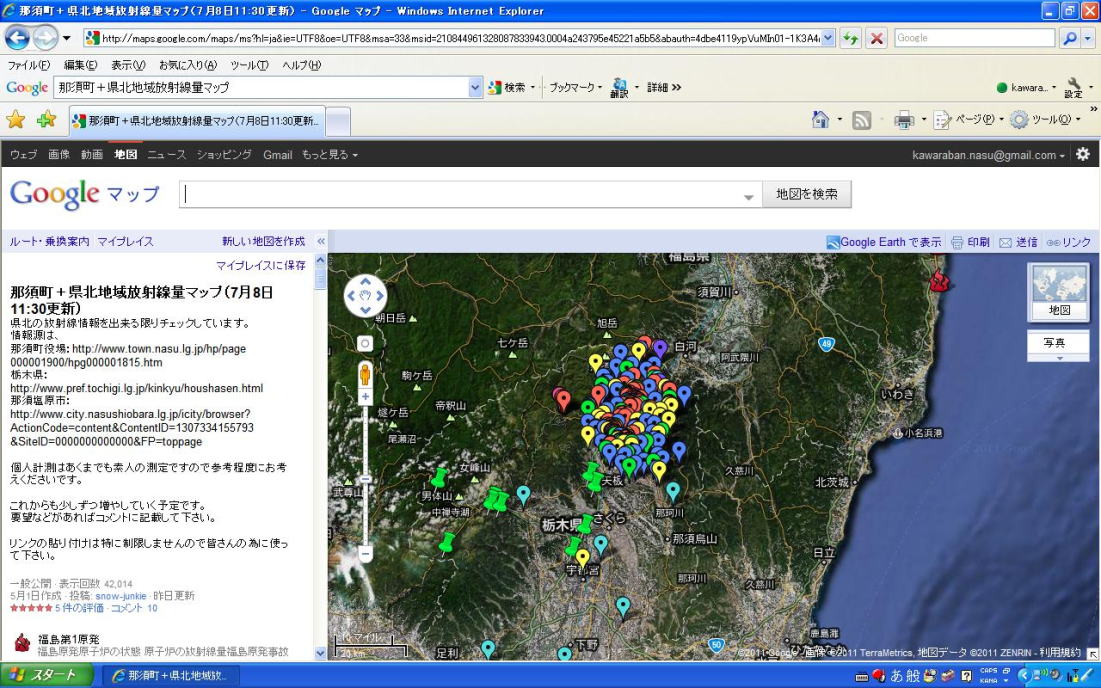This screenshot has height=688, width=1101.
Task: Open the お気に入り(A) menu
Action: (x=187, y=65)
